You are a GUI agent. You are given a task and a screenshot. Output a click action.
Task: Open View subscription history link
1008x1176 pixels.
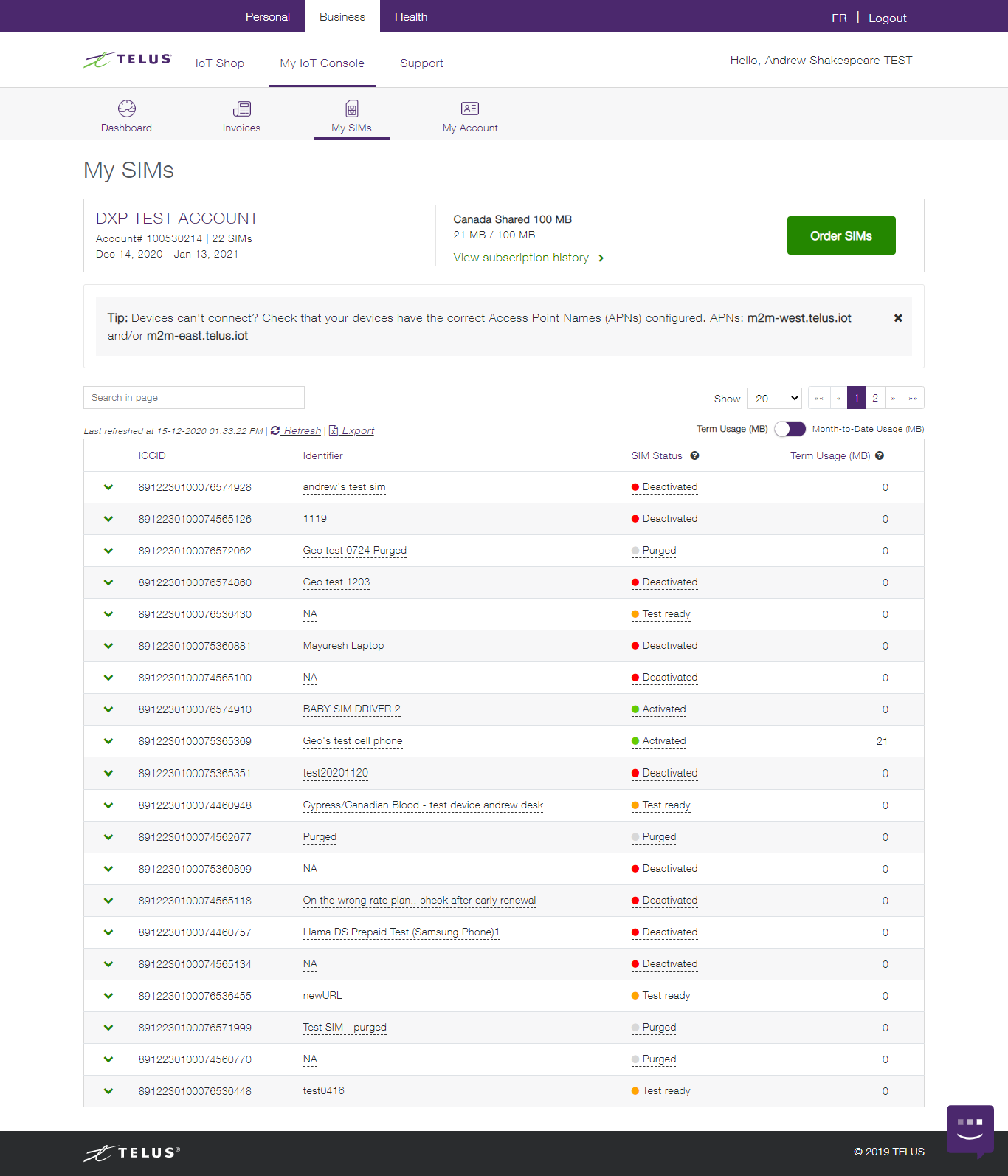pyautogui.click(x=521, y=258)
